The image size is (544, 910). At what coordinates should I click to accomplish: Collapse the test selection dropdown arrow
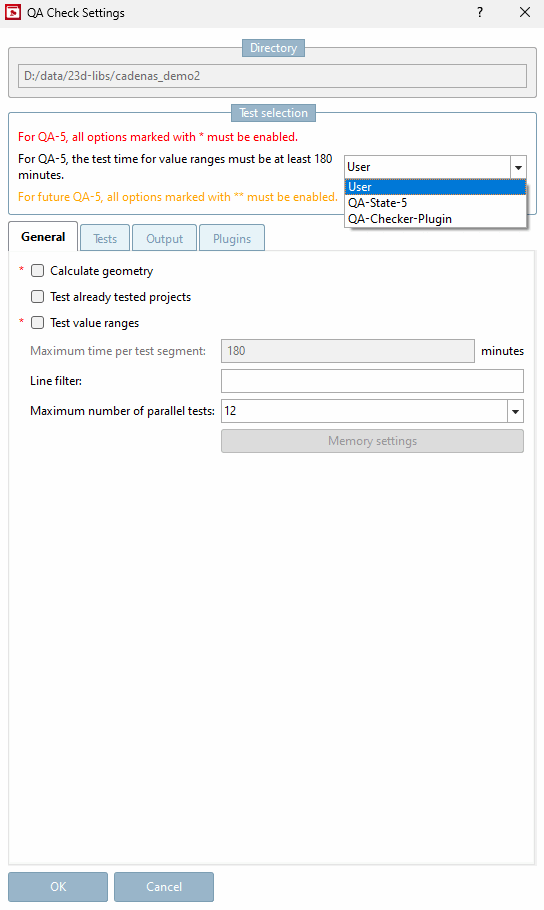click(518, 167)
